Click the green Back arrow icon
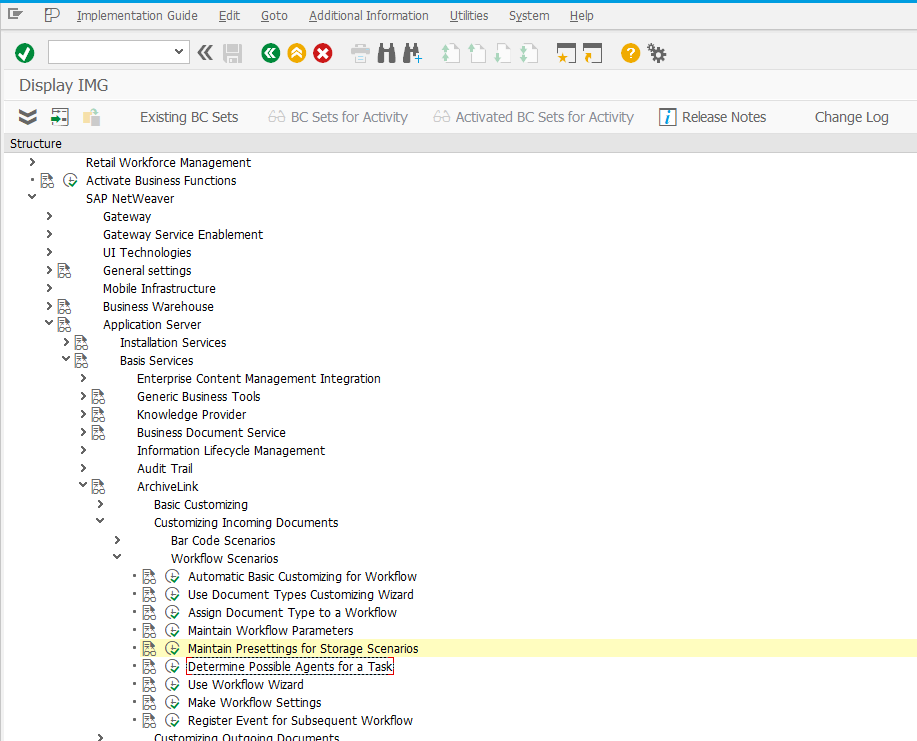 pos(271,53)
